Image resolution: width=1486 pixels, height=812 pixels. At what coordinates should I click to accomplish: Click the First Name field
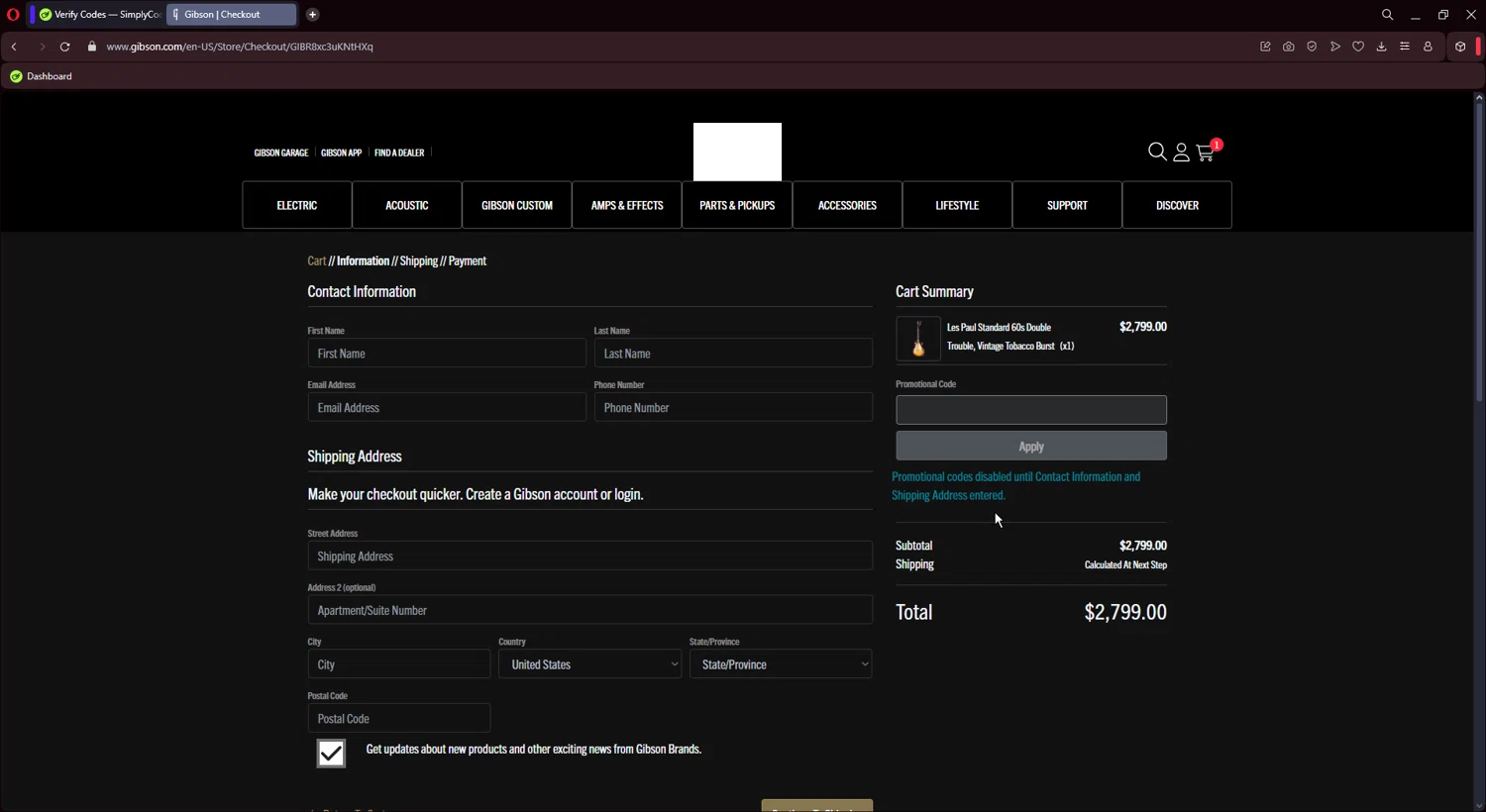point(447,354)
